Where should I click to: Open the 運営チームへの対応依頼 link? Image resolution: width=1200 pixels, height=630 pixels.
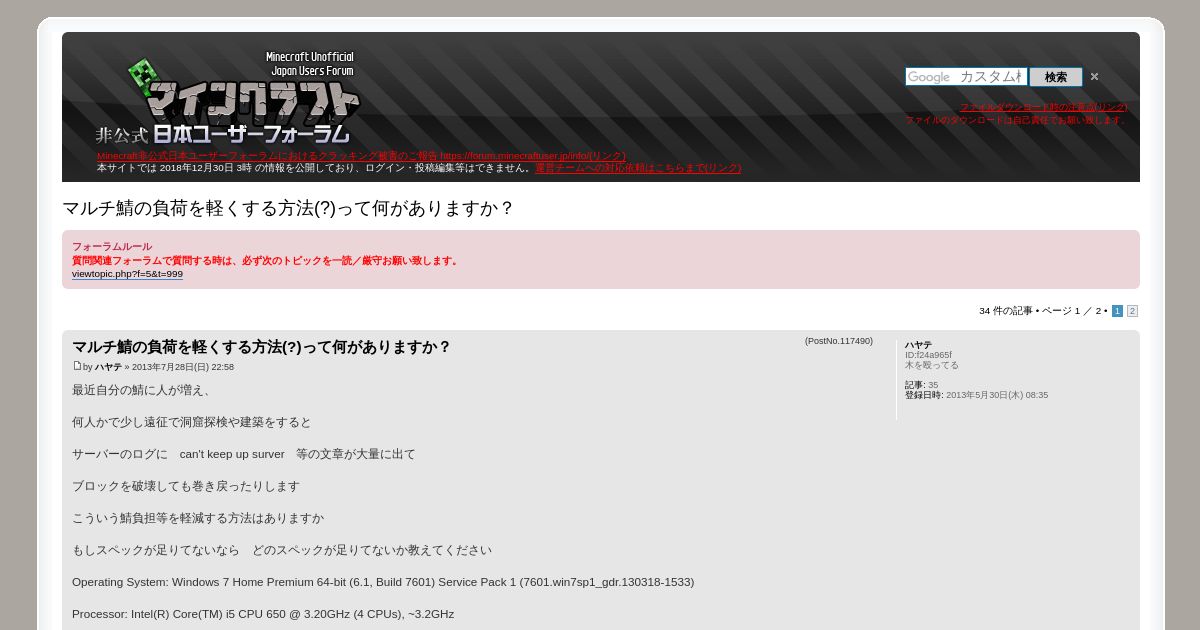(x=638, y=168)
